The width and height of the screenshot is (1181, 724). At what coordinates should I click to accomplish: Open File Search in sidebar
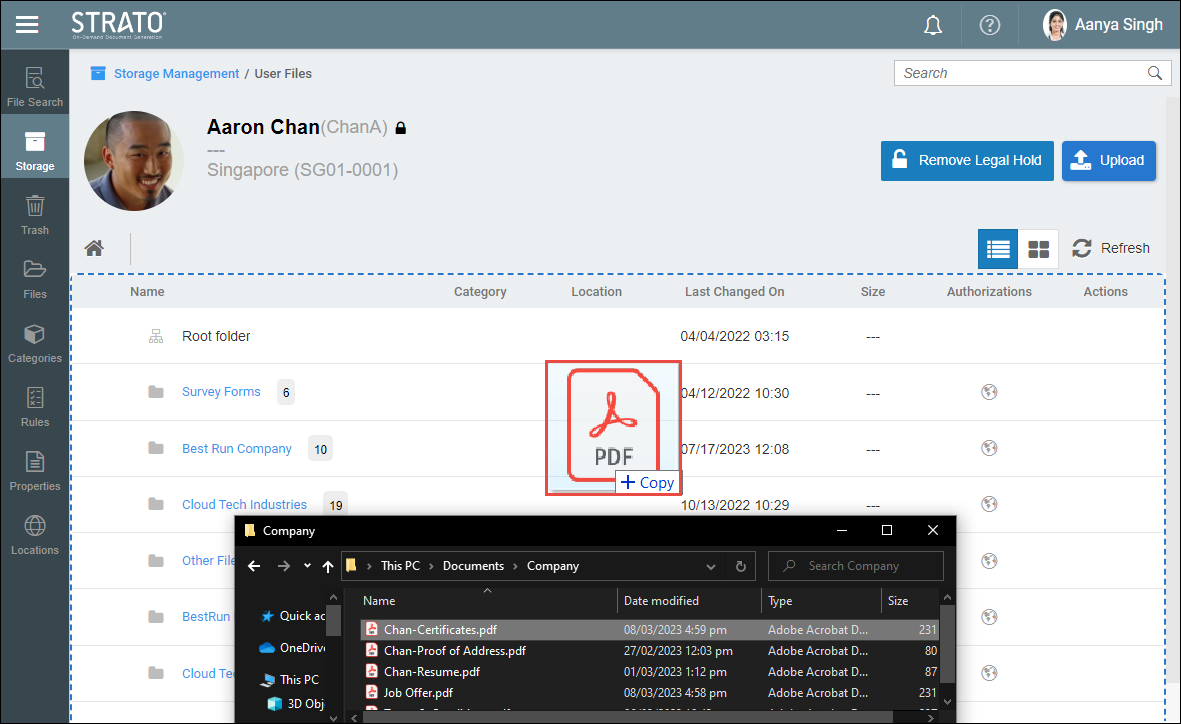click(x=35, y=86)
